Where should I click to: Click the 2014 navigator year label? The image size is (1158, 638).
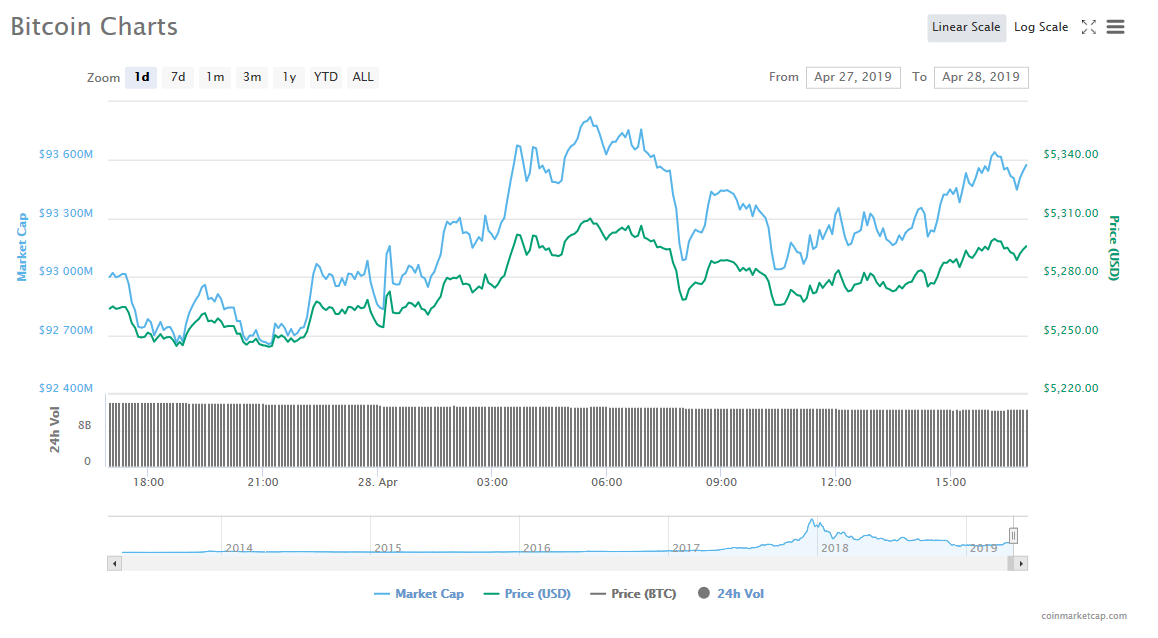tap(239, 548)
